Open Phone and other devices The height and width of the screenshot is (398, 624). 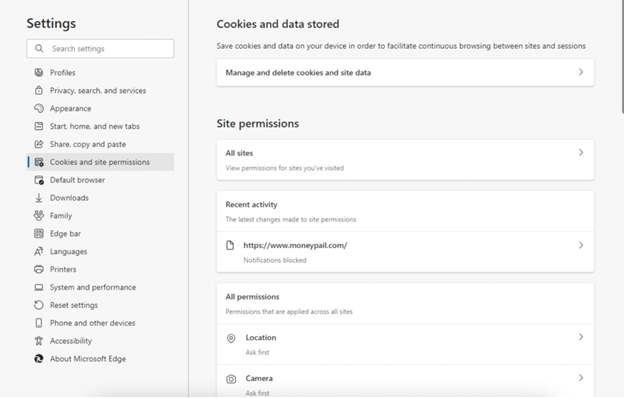(x=100, y=323)
